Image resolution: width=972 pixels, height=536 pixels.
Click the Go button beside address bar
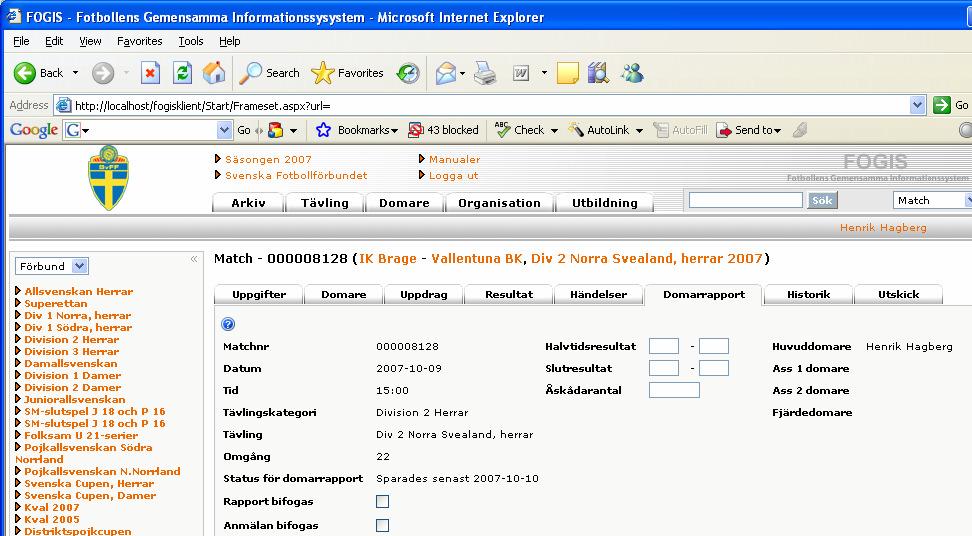pos(952,105)
